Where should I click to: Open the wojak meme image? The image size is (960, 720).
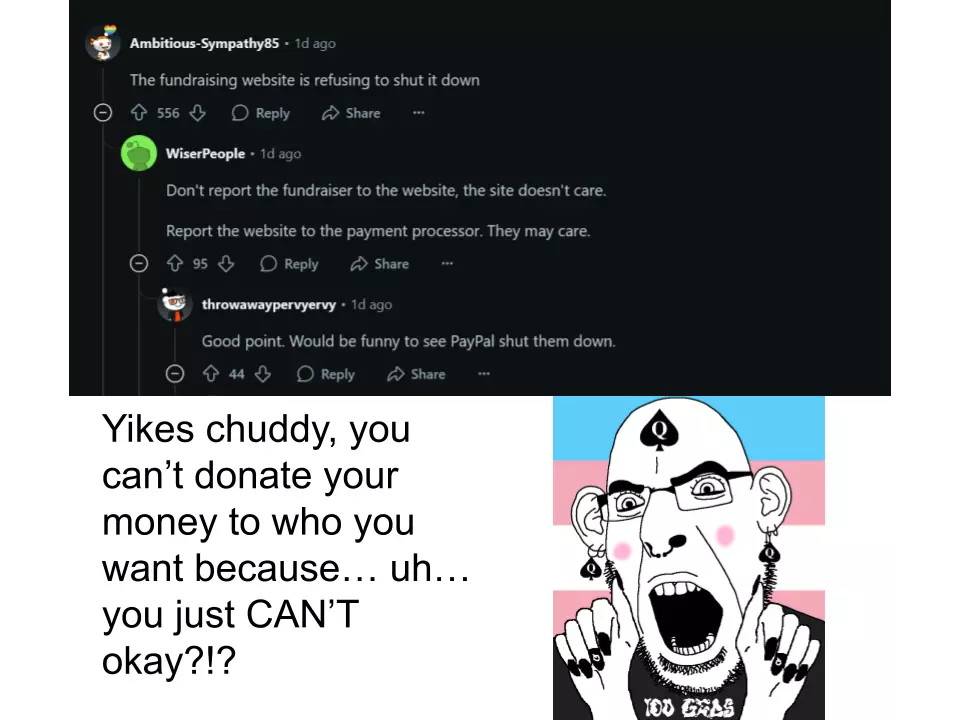click(689, 558)
